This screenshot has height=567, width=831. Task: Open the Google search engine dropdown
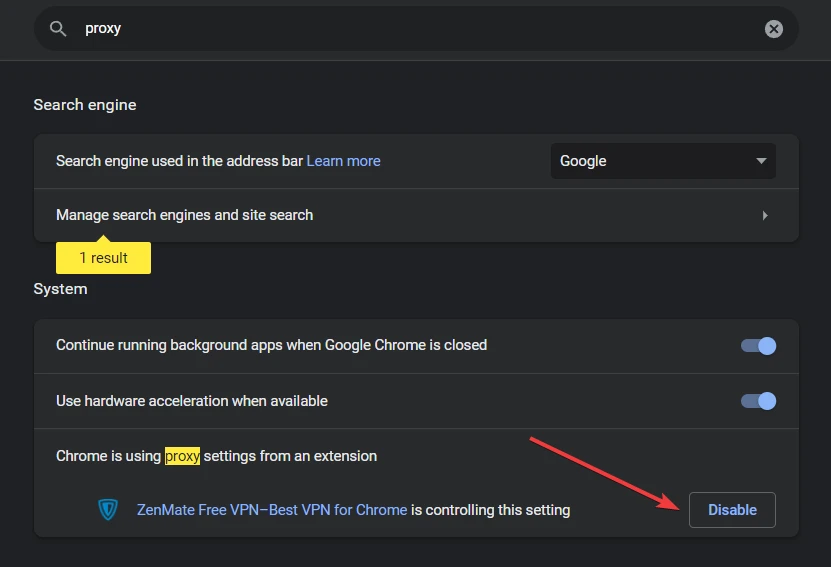pyautogui.click(x=663, y=161)
